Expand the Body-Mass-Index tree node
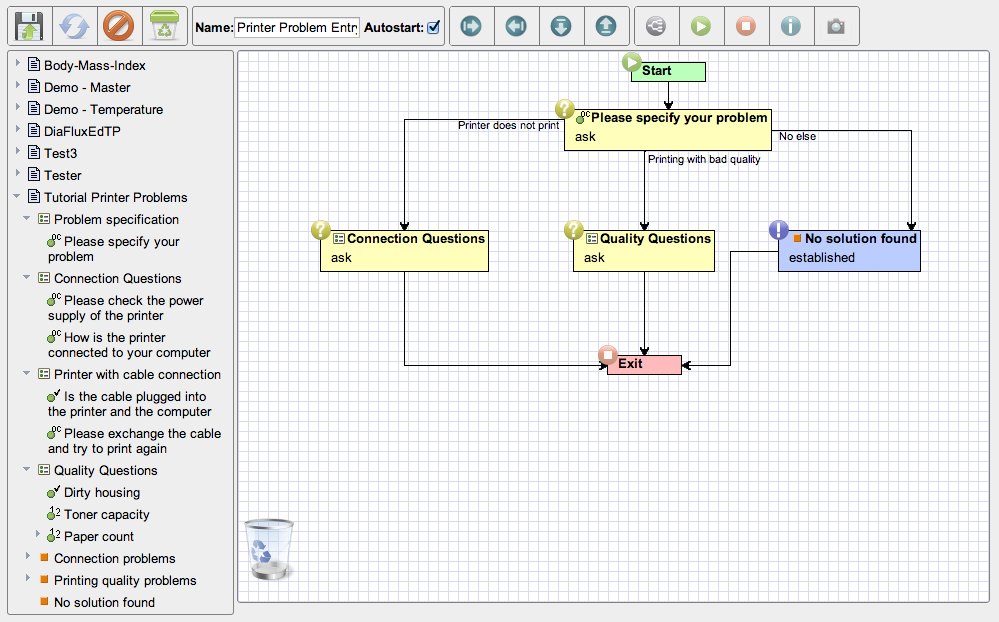 (18, 63)
